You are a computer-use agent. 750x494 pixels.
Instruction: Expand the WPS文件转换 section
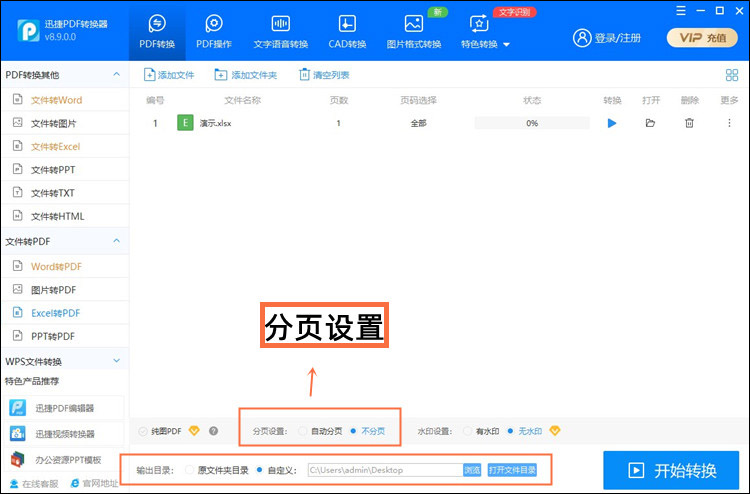(116, 361)
